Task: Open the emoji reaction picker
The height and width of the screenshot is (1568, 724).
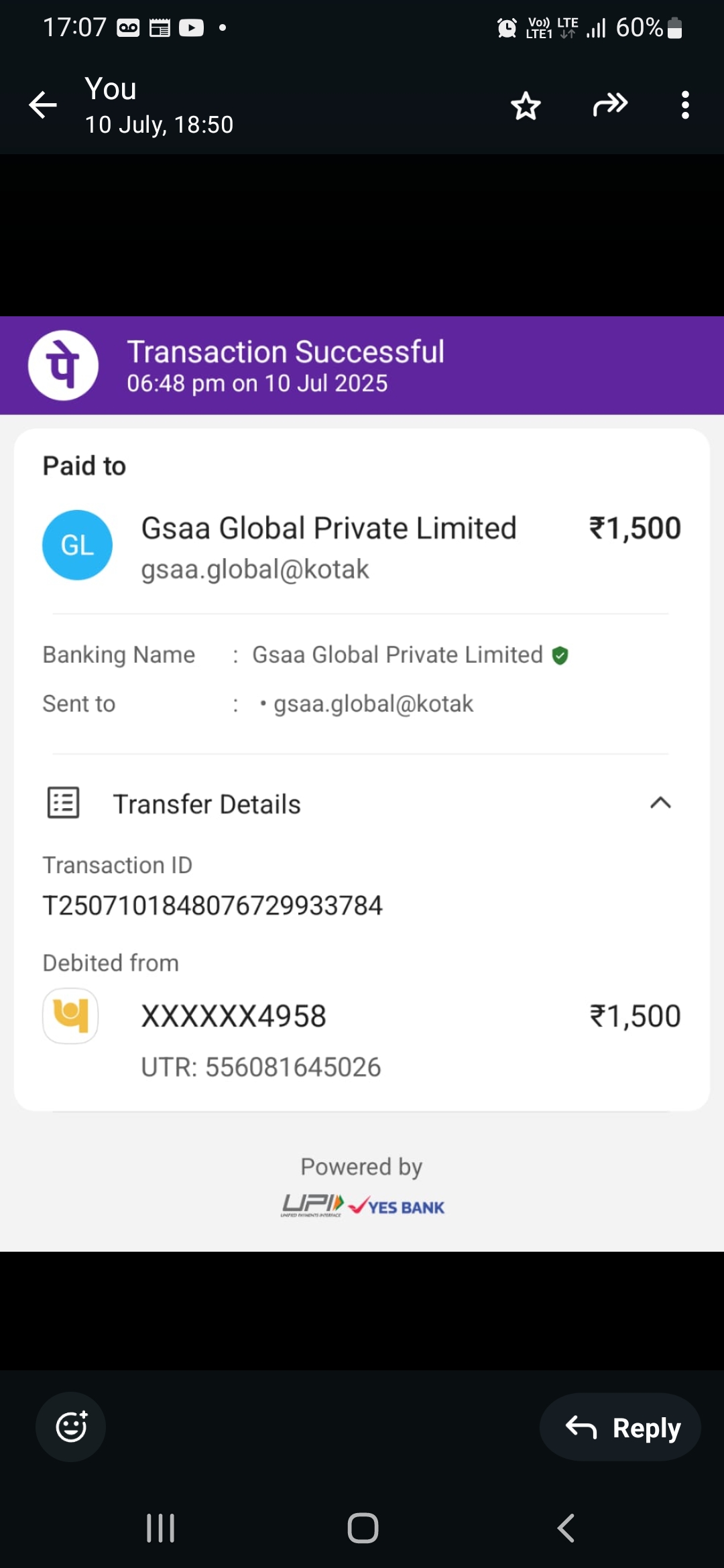Action: point(70,1427)
